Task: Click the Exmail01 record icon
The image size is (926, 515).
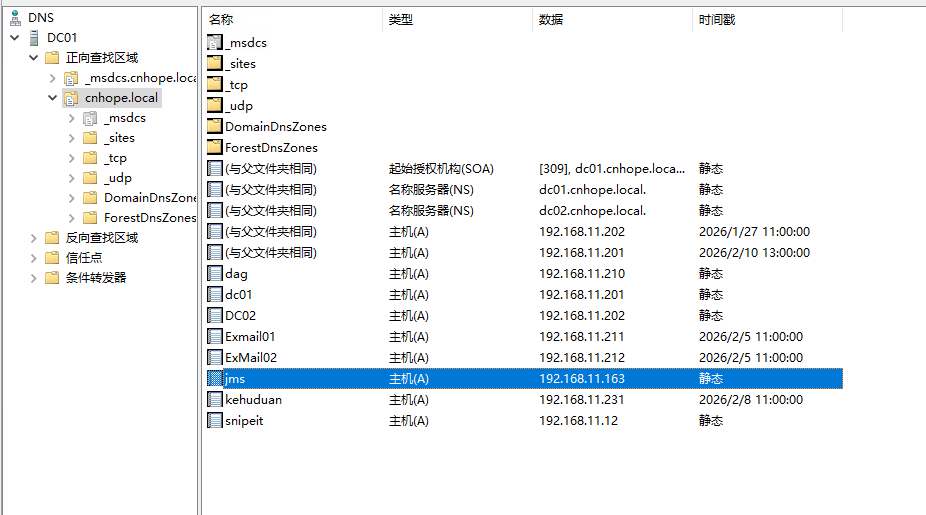Action: click(x=215, y=336)
